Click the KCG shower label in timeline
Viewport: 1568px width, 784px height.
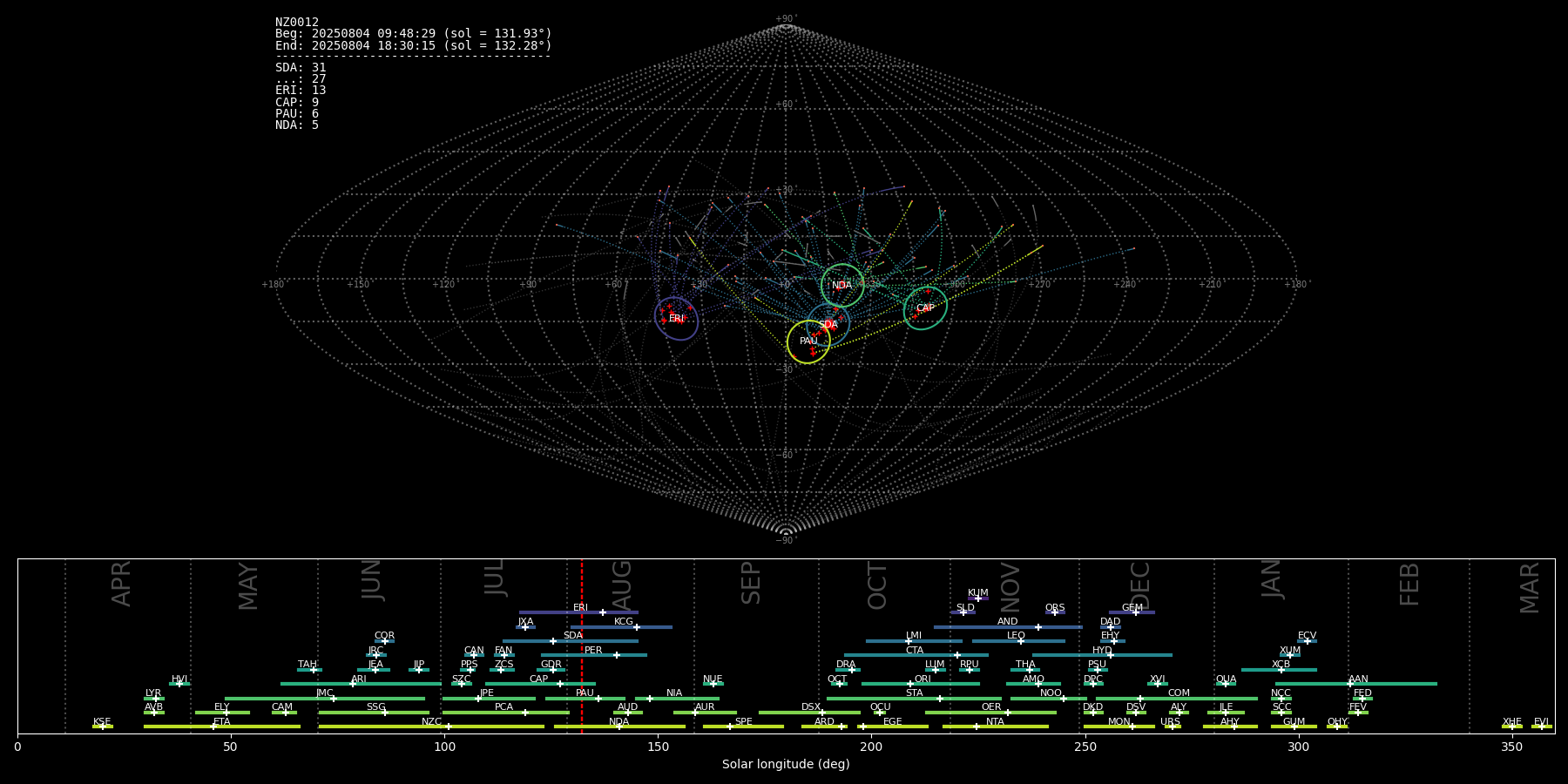tap(624, 622)
